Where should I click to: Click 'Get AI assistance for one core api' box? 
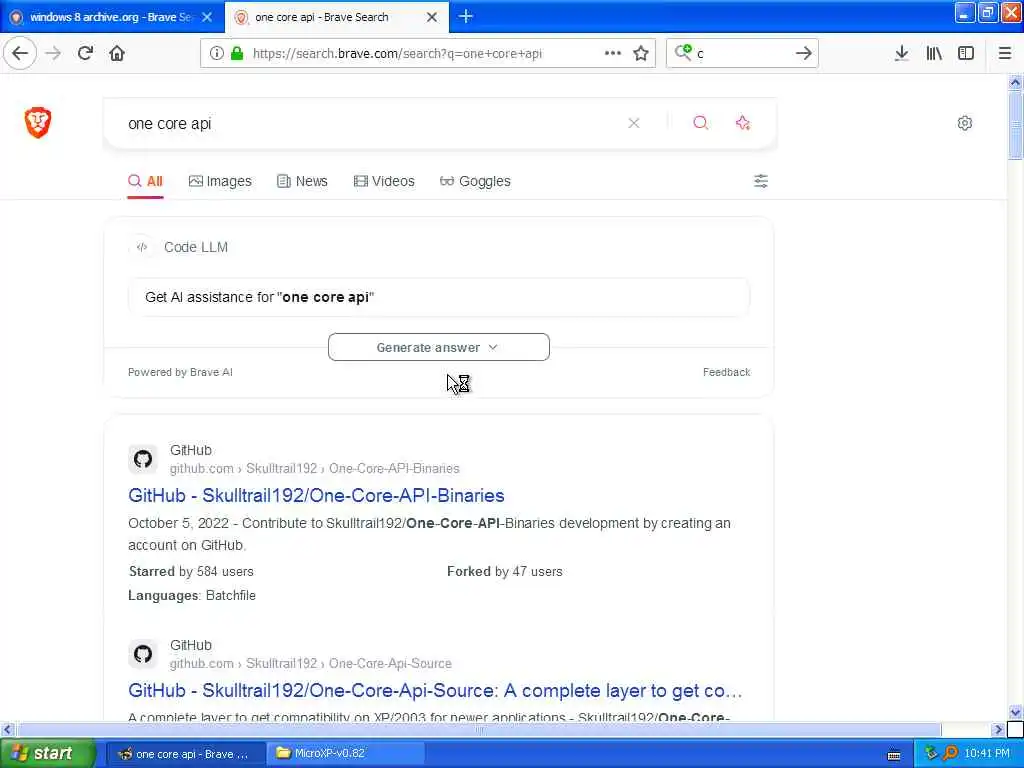pos(439,297)
